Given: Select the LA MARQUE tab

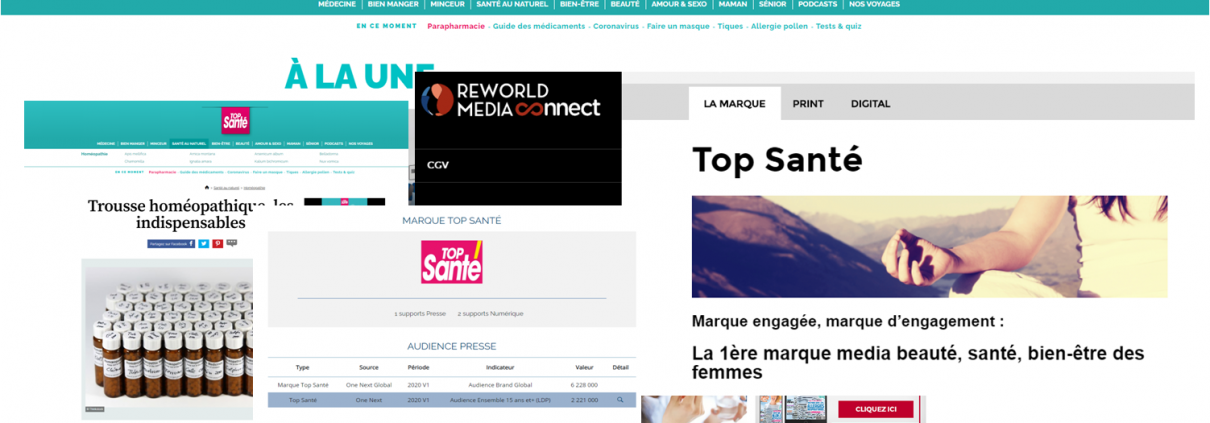Looking at the screenshot, I should click(734, 103).
